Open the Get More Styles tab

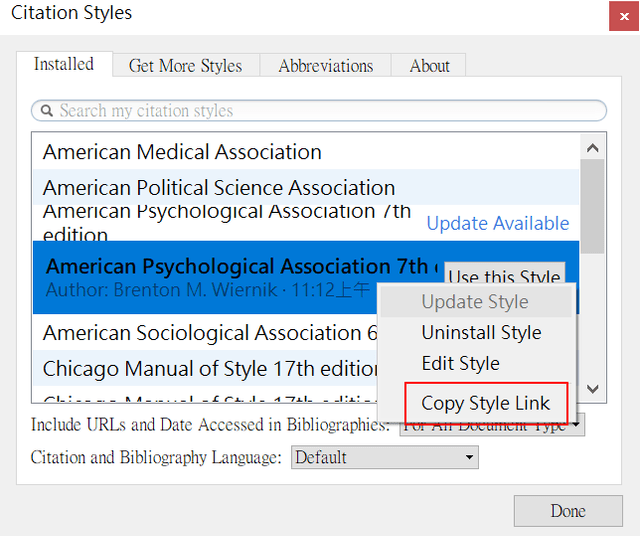click(x=186, y=66)
